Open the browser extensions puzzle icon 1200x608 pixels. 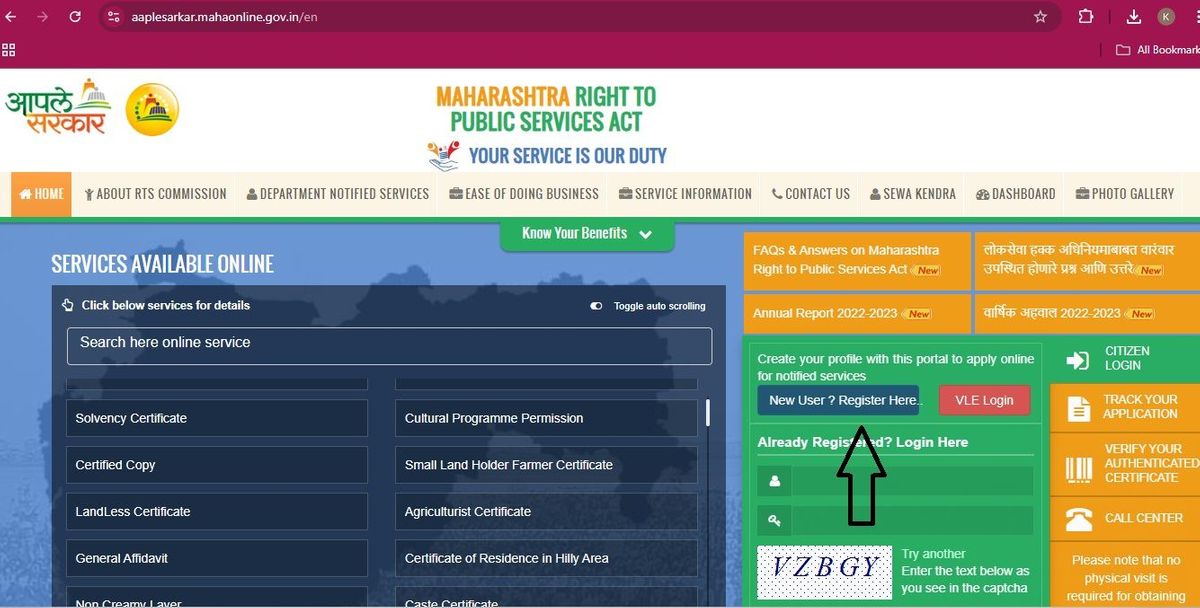[x=1086, y=16]
